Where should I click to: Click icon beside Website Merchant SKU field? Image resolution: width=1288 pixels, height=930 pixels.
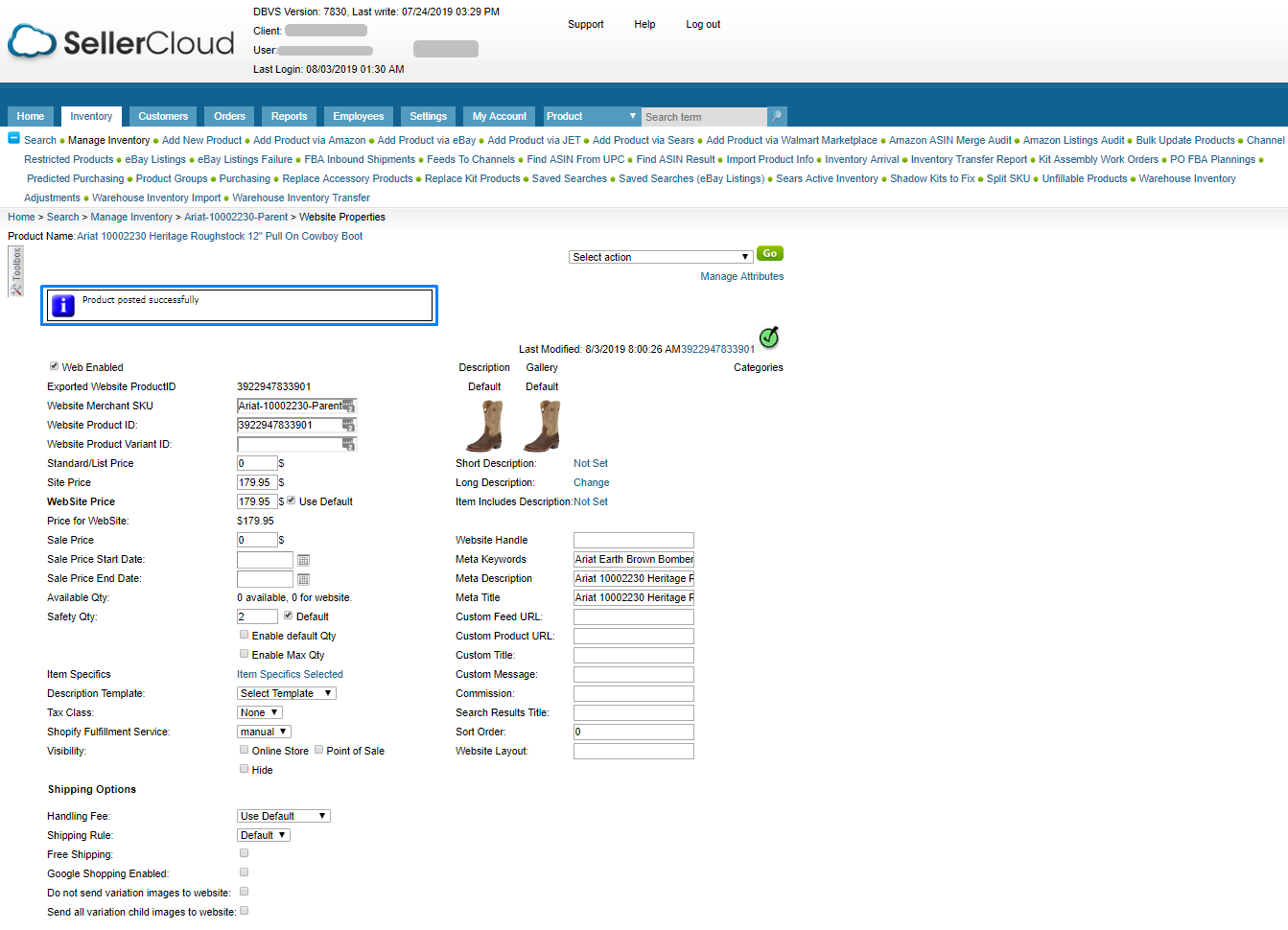pyautogui.click(x=349, y=407)
